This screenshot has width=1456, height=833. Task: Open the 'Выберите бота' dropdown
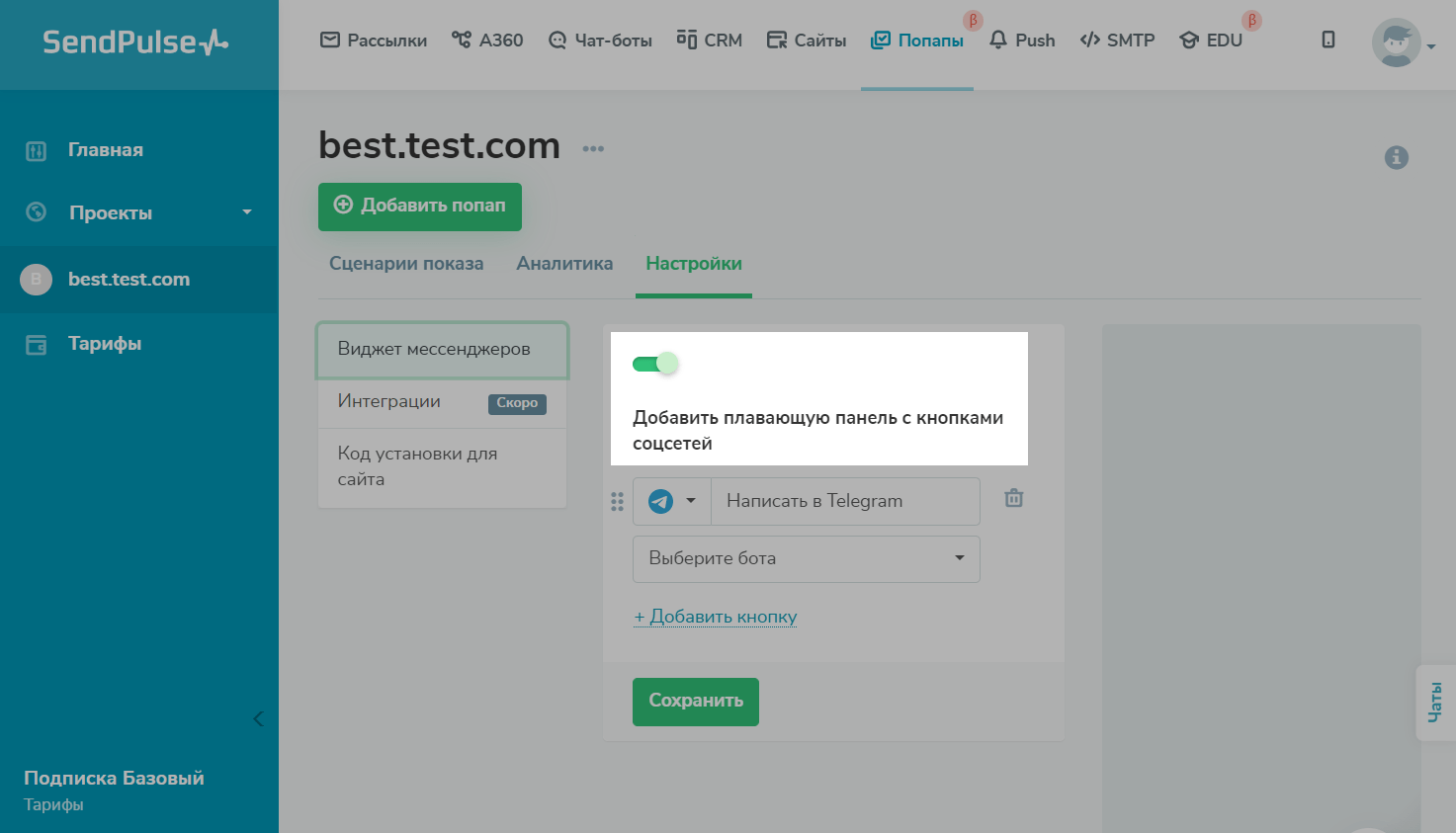point(806,558)
